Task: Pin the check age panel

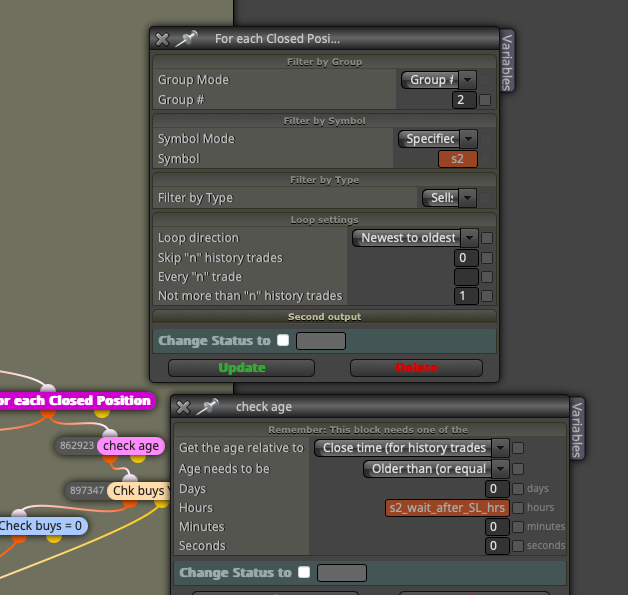Action: coord(207,407)
